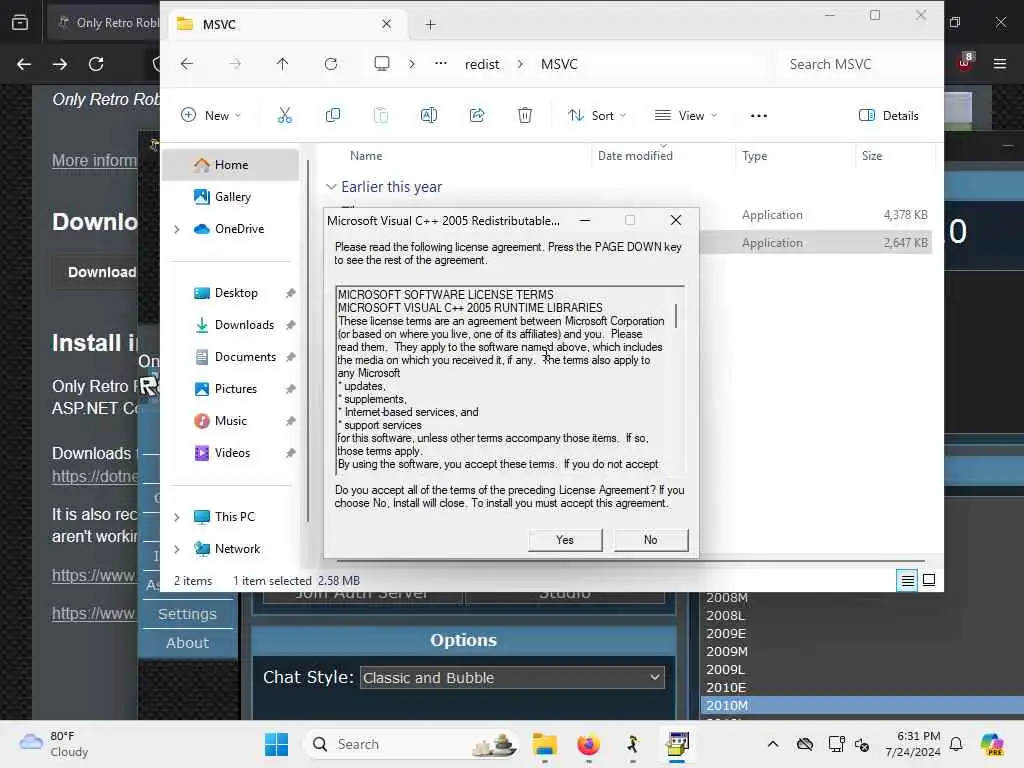Click the Cut icon in Explorer toolbar
The width and height of the screenshot is (1024, 768).
pyautogui.click(x=285, y=116)
